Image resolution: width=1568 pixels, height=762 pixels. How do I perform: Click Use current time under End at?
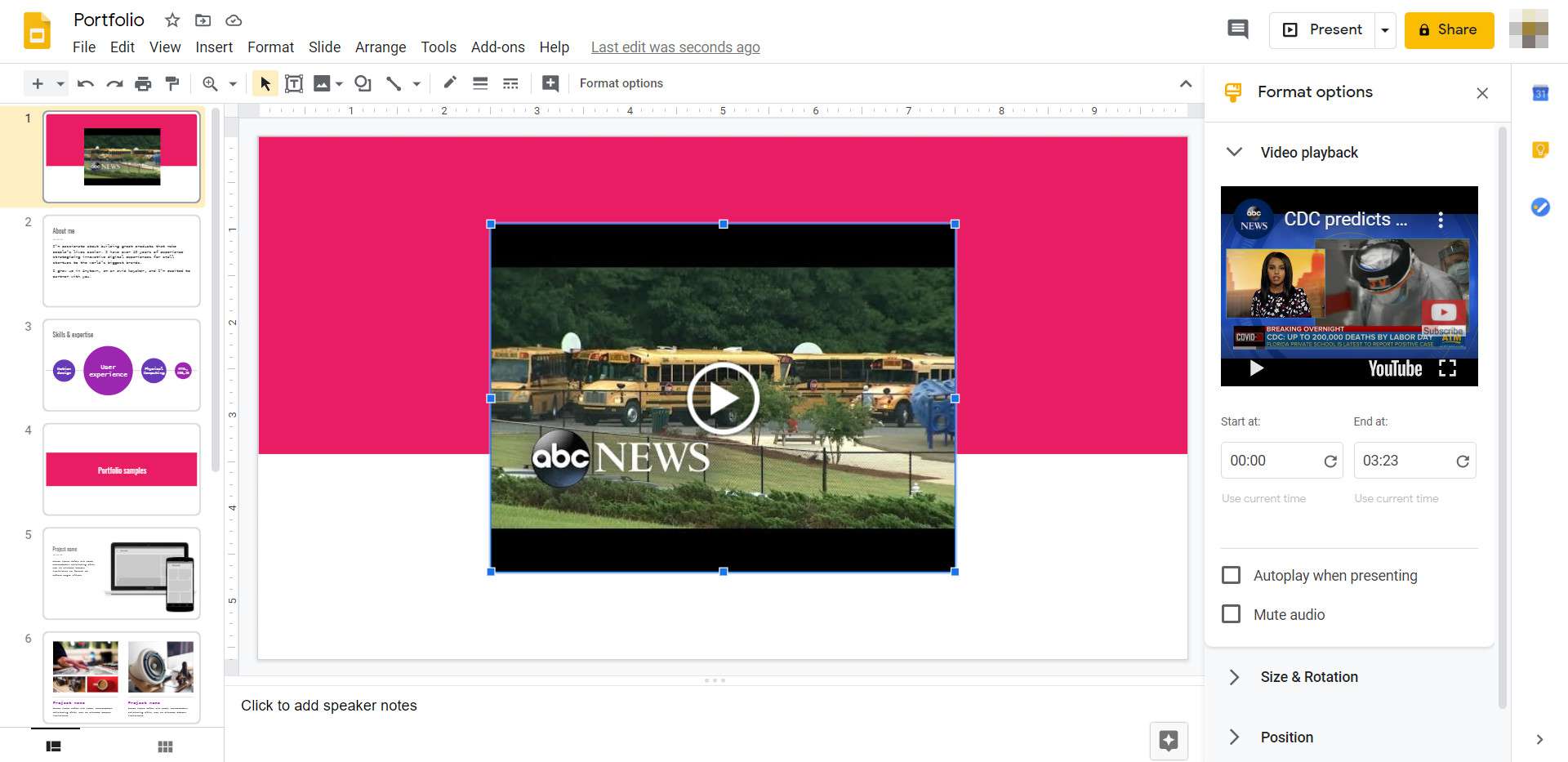tap(1396, 498)
